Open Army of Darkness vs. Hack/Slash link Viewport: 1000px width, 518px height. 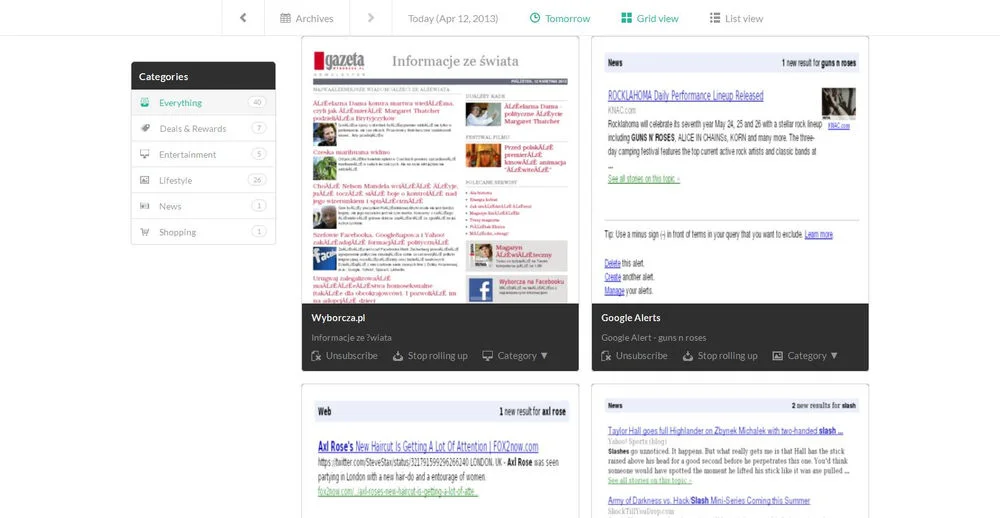(709, 501)
